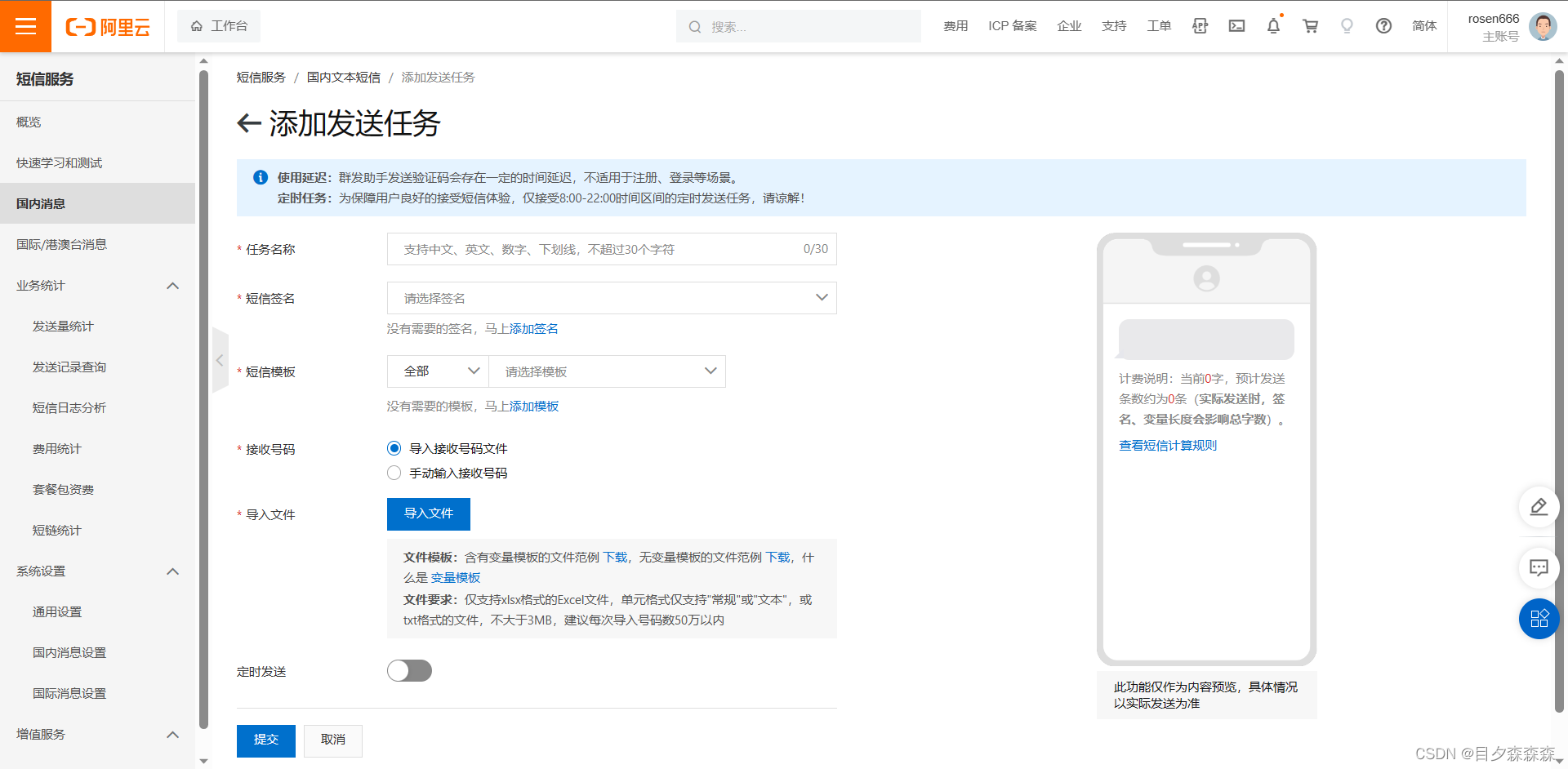1568x769 pixels.
Task: Enable the 定时发送 switch
Action: pyautogui.click(x=409, y=670)
